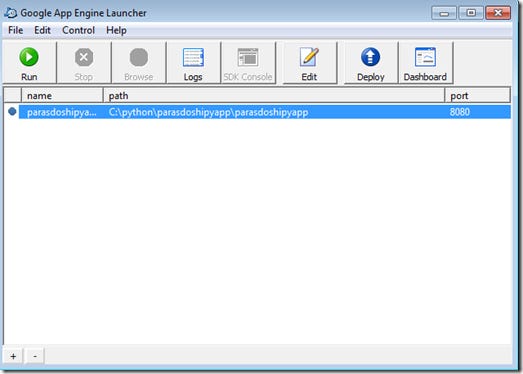The image size is (523, 374).
Task: Close the Google App Engine Launcher window
Action: 498,13
